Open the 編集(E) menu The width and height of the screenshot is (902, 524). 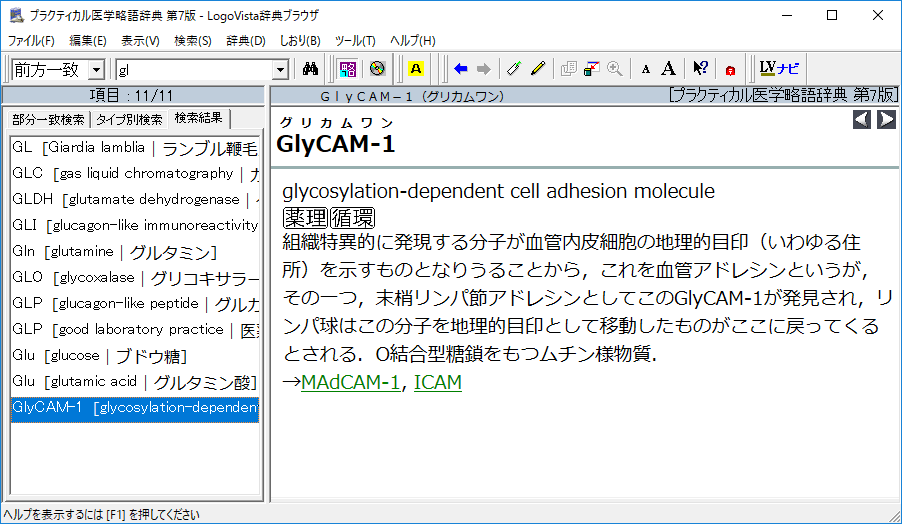[88, 41]
